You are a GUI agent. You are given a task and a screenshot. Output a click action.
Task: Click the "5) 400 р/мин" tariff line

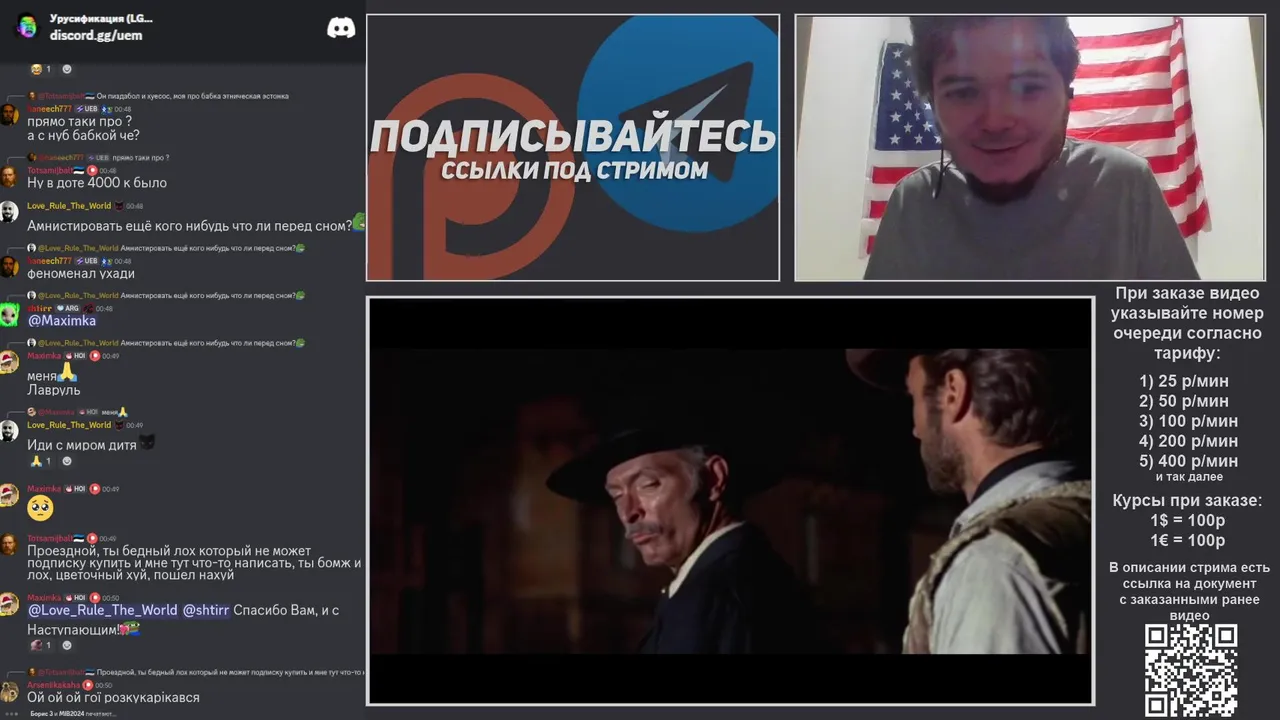1188,461
